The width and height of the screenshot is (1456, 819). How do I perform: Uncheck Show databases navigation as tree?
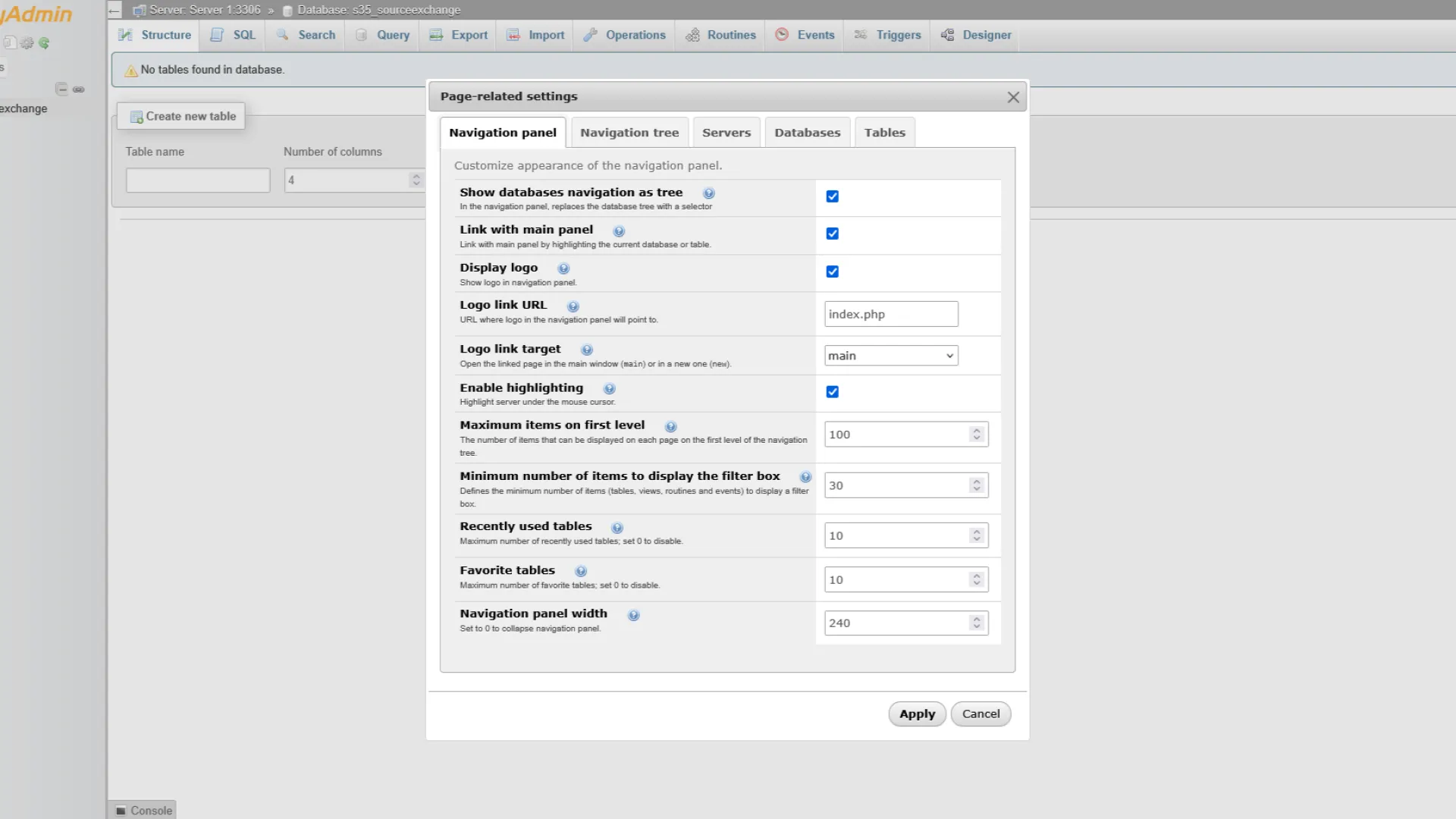[x=832, y=196]
